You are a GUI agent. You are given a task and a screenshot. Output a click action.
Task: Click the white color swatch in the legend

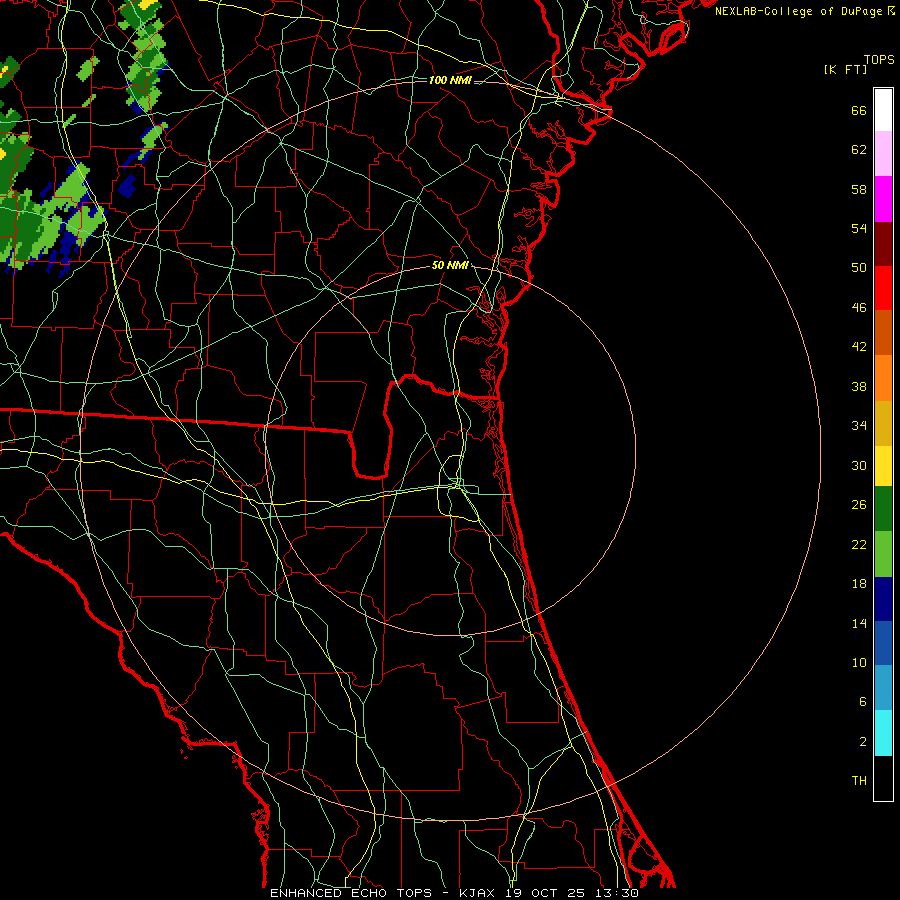coord(883,110)
